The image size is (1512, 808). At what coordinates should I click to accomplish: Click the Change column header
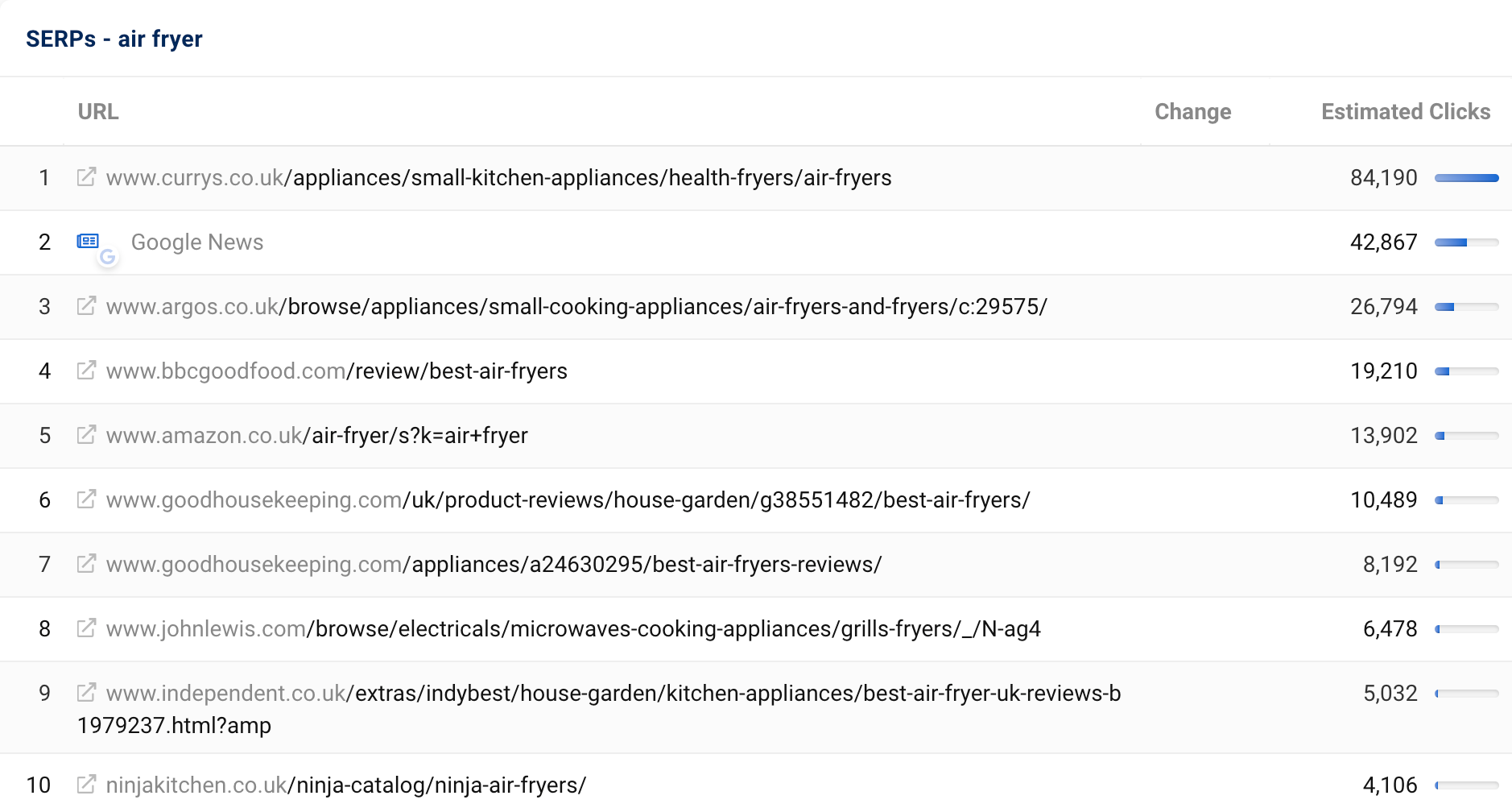tap(1192, 111)
